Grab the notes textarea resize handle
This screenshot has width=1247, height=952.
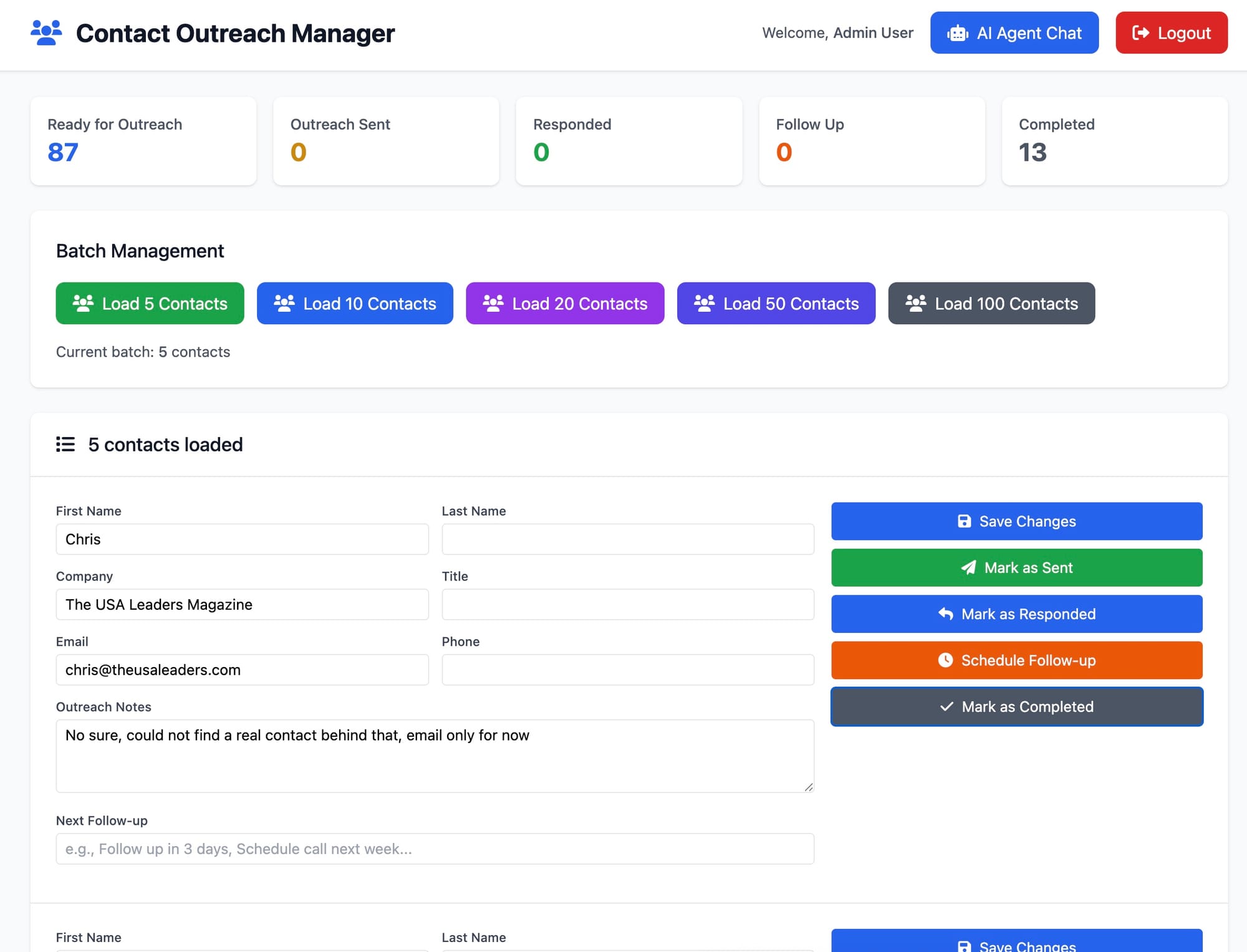(809, 787)
